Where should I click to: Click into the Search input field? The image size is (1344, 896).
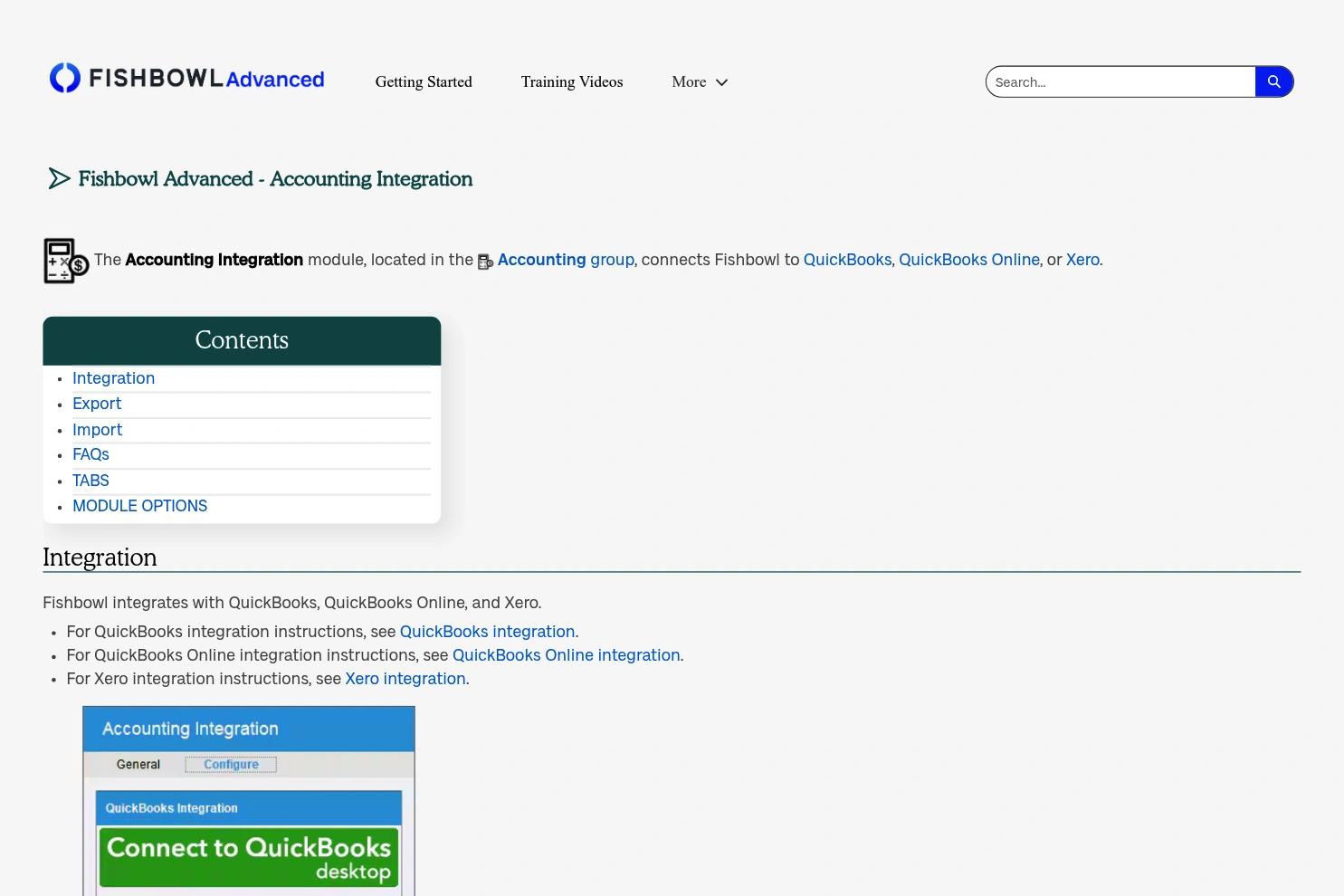click(x=1120, y=81)
